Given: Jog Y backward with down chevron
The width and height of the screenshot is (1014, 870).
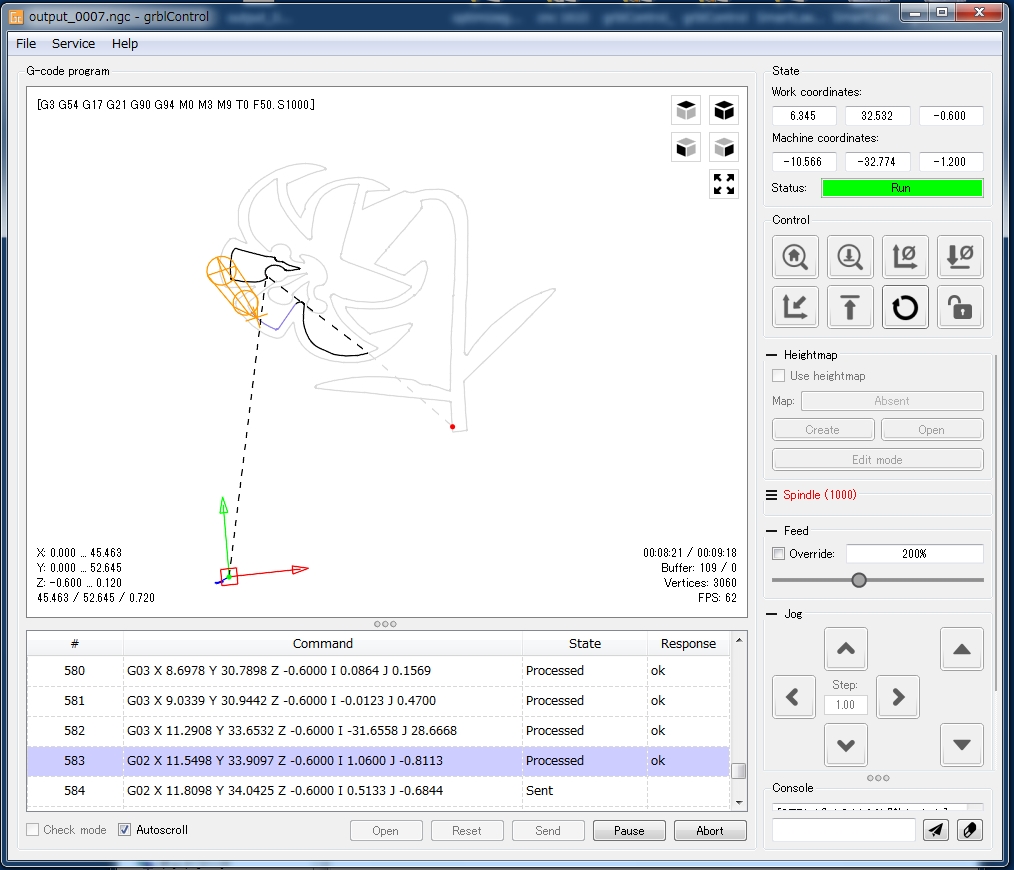Looking at the screenshot, I should 846,745.
